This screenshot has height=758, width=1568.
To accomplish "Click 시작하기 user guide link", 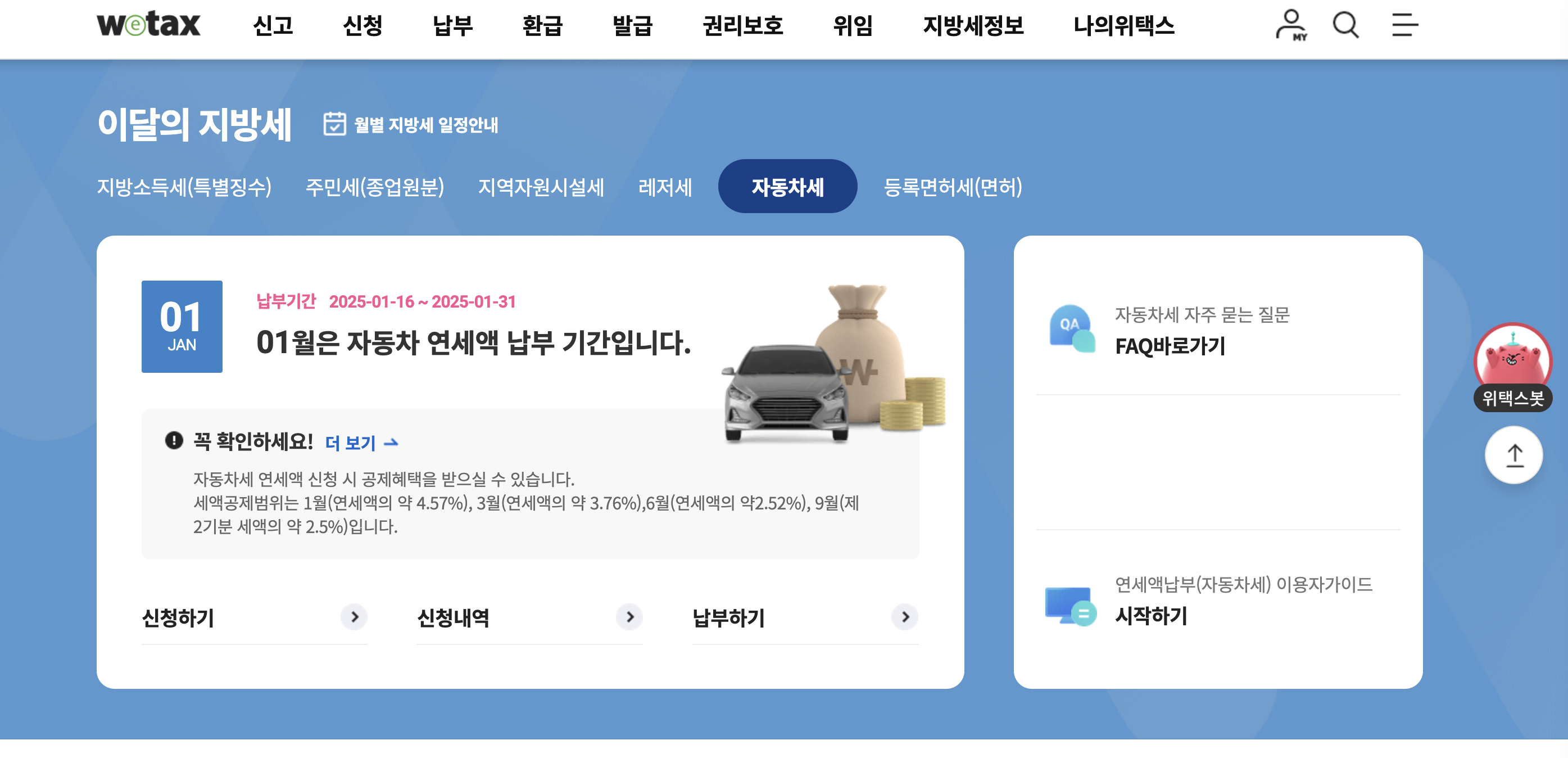I will [x=1150, y=616].
